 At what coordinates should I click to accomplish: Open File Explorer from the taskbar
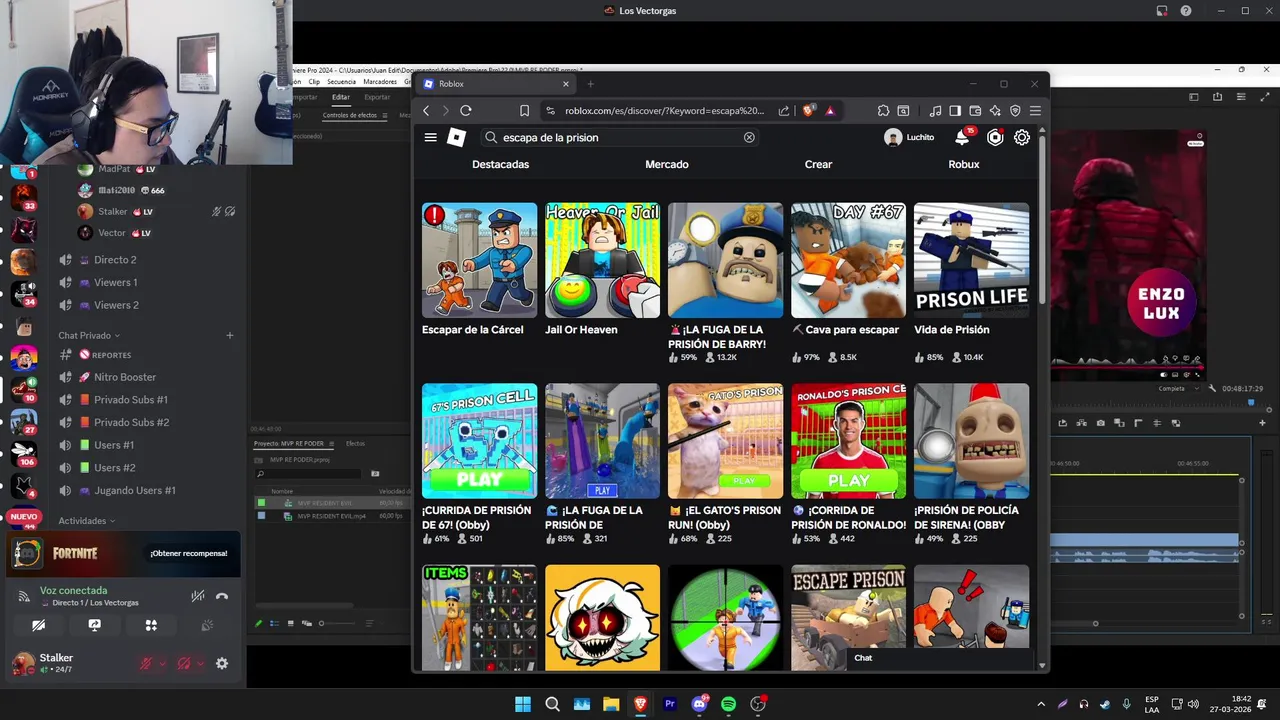point(611,704)
